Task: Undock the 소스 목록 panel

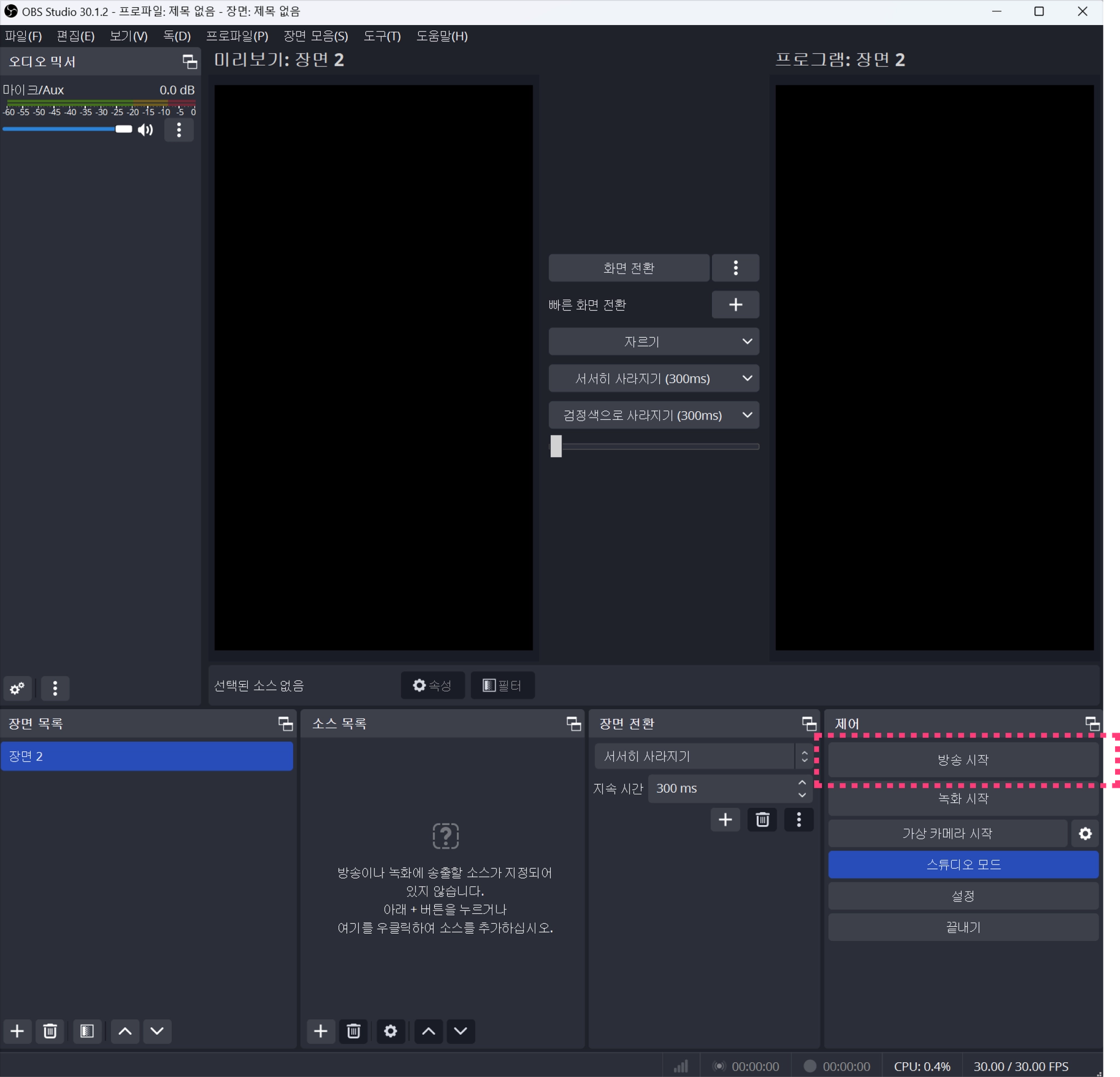Action: click(x=573, y=723)
